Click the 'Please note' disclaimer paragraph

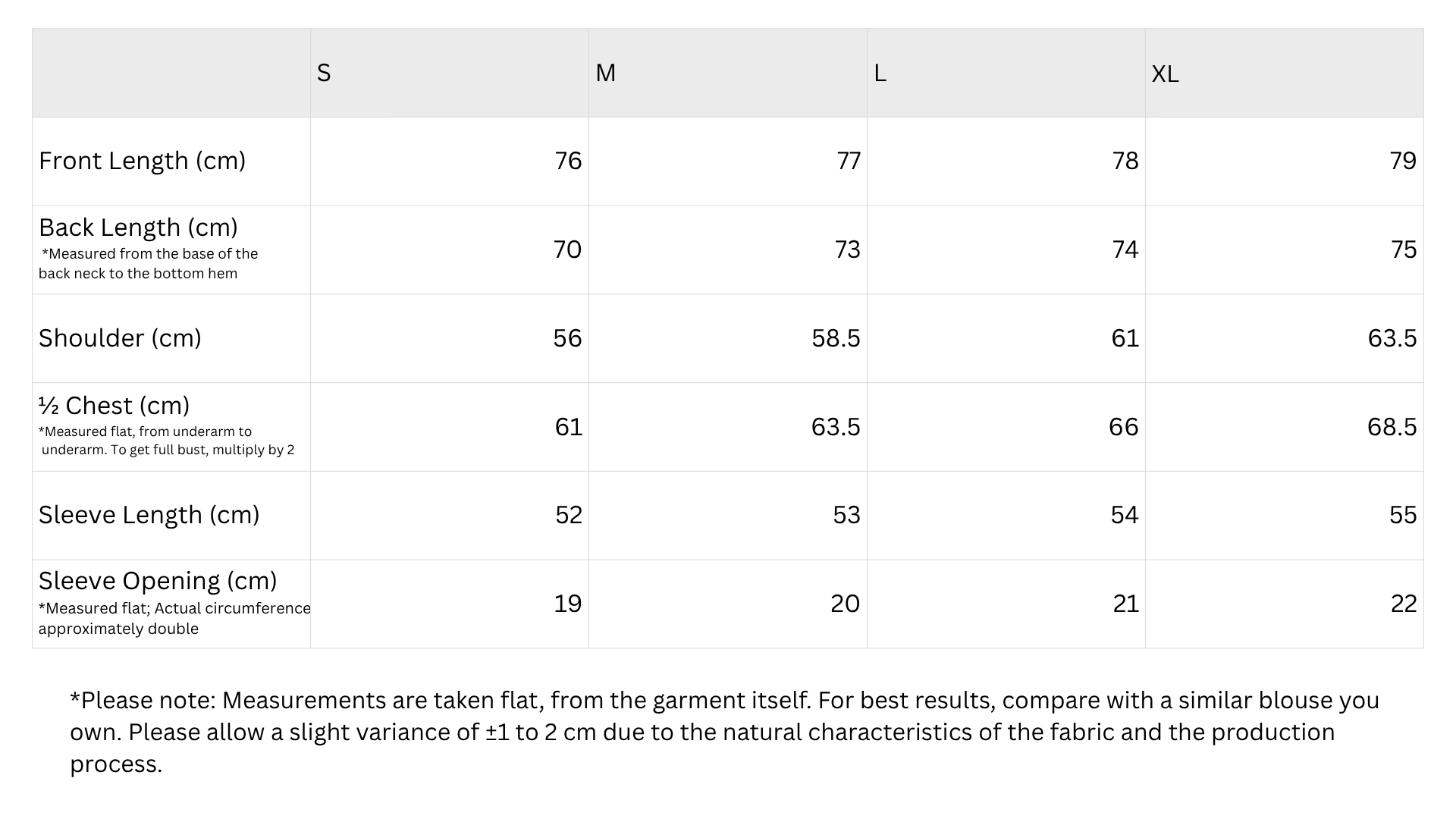pyautogui.click(x=724, y=732)
